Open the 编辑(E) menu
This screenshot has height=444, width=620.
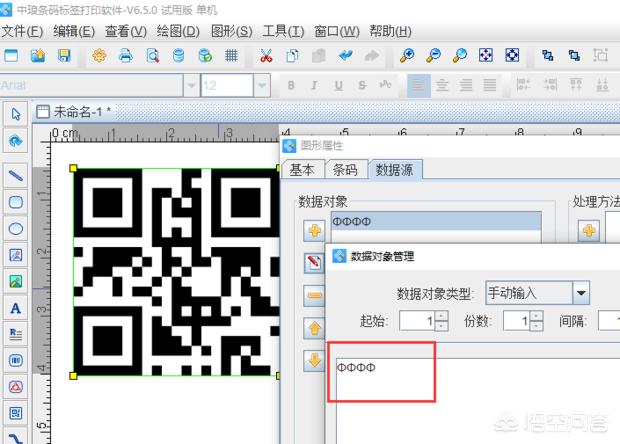(74, 31)
